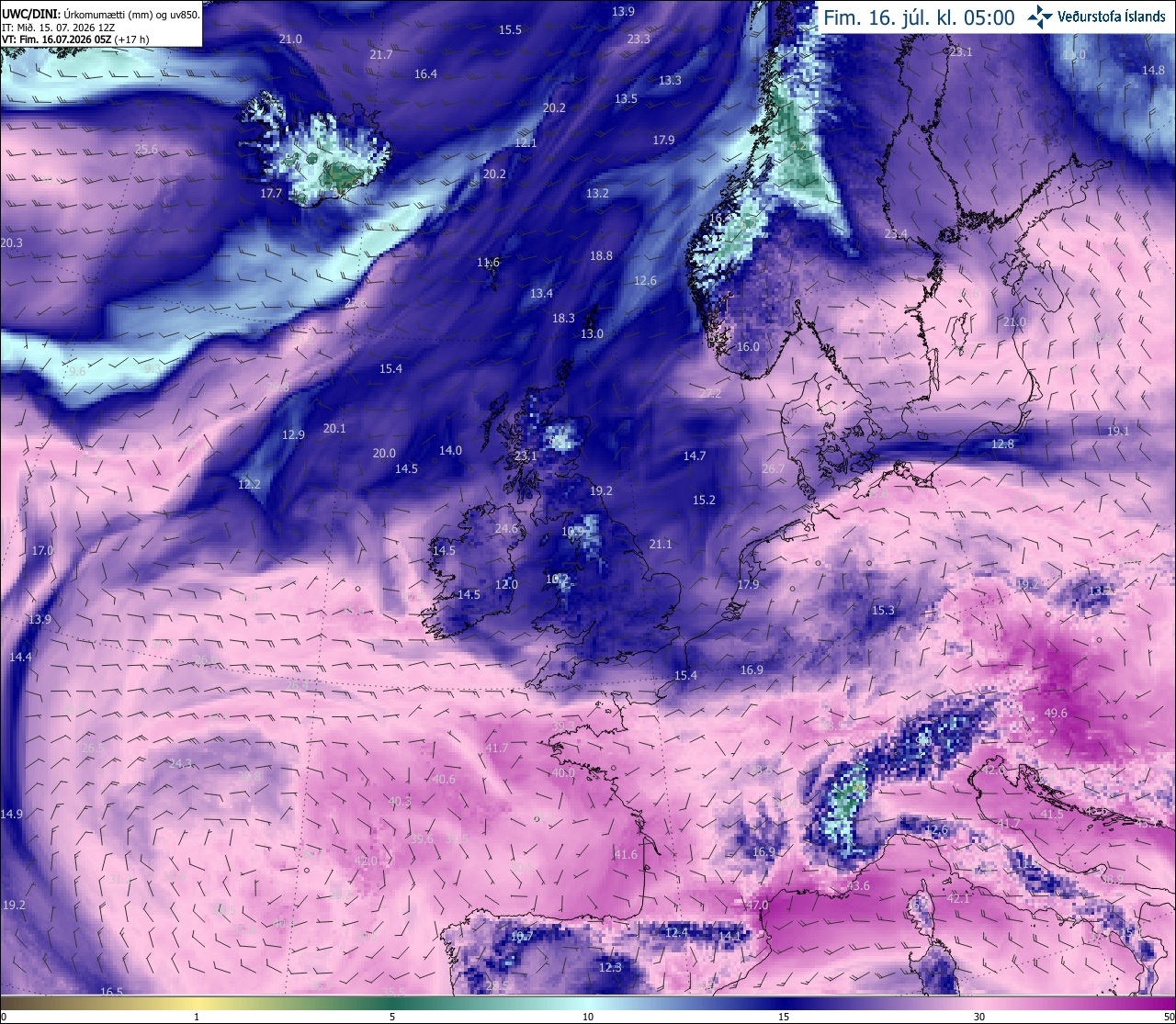
Task: Click the 41.7 value west of Brittany
Action: [x=496, y=748]
